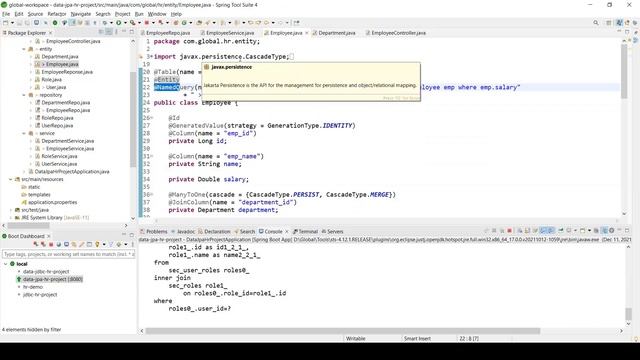640x360 pixels.
Task: Expand the folded import block on line 3
Action: (152, 57)
